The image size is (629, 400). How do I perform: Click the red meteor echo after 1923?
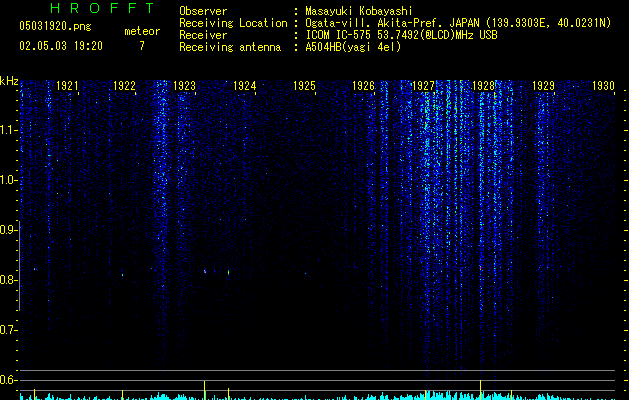(x=205, y=272)
